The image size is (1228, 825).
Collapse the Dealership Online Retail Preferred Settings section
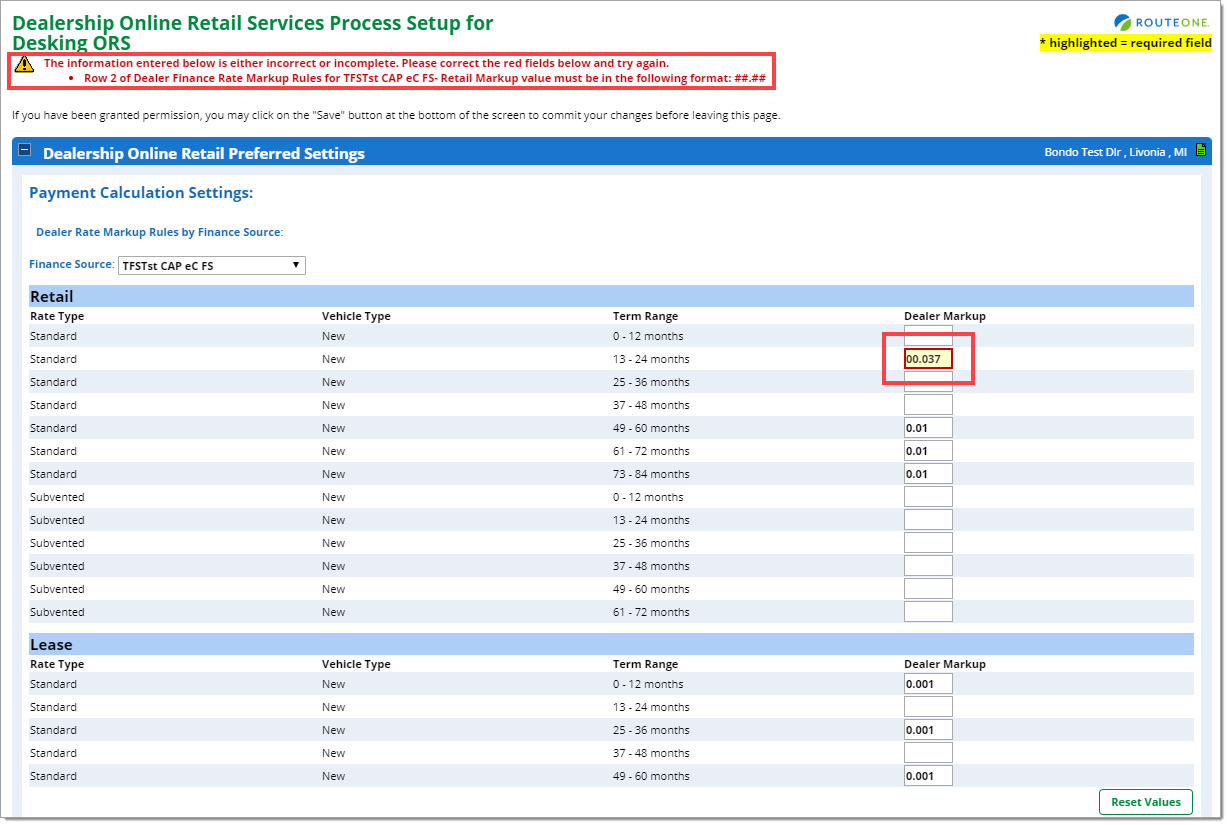click(25, 151)
